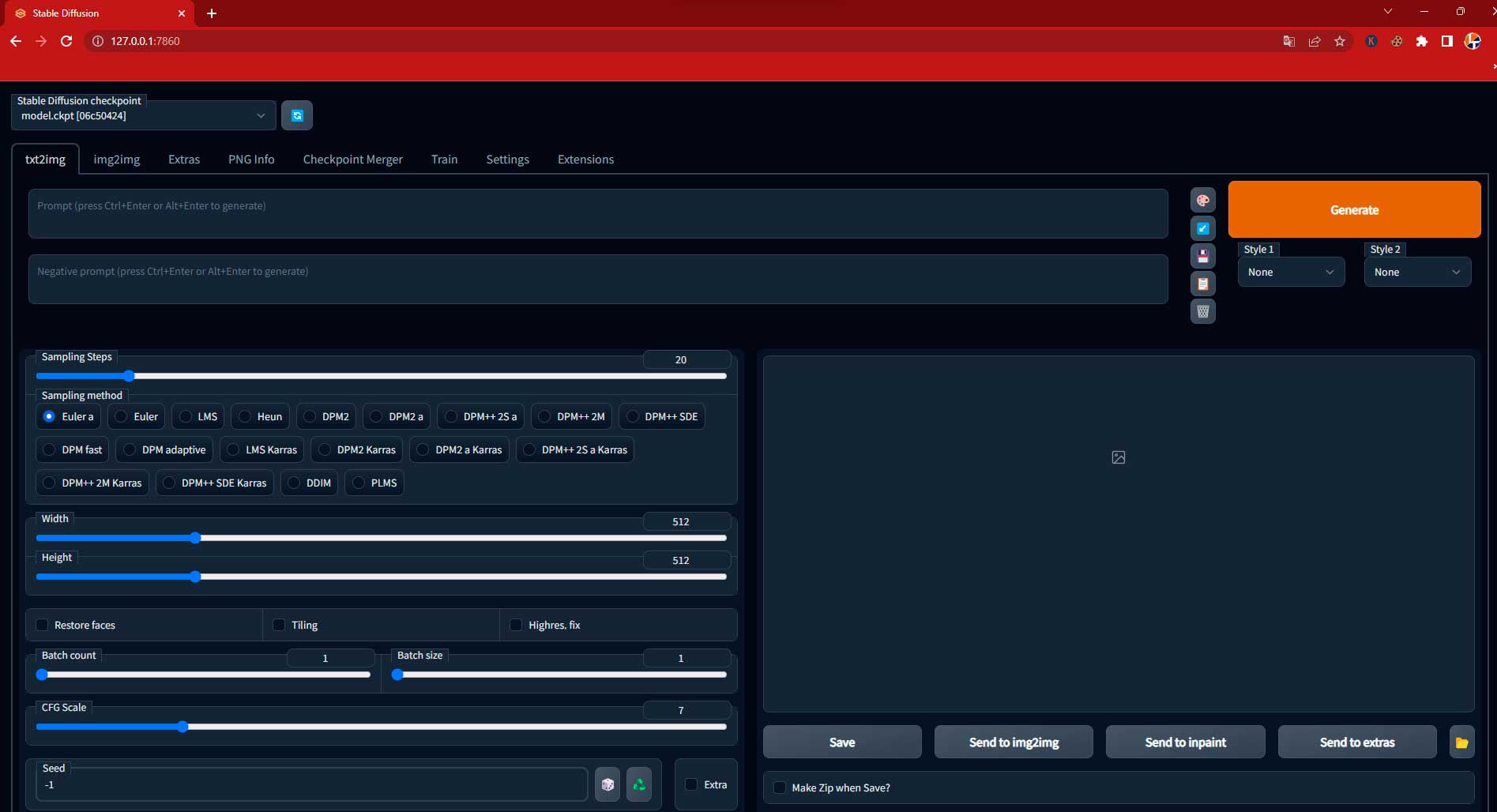The width and height of the screenshot is (1497, 812).
Task: Click the blue arrow read parameters icon
Action: 1202,228
